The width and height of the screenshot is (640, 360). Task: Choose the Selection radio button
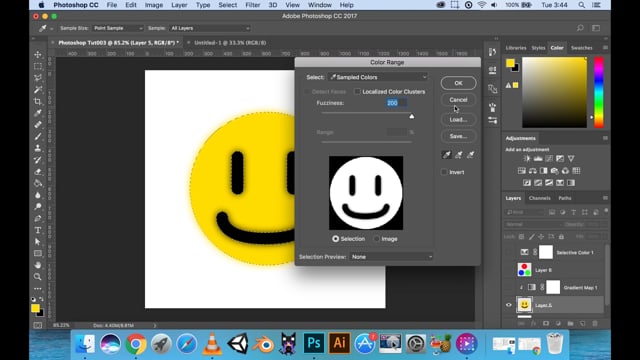pyautogui.click(x=336, y=239)
